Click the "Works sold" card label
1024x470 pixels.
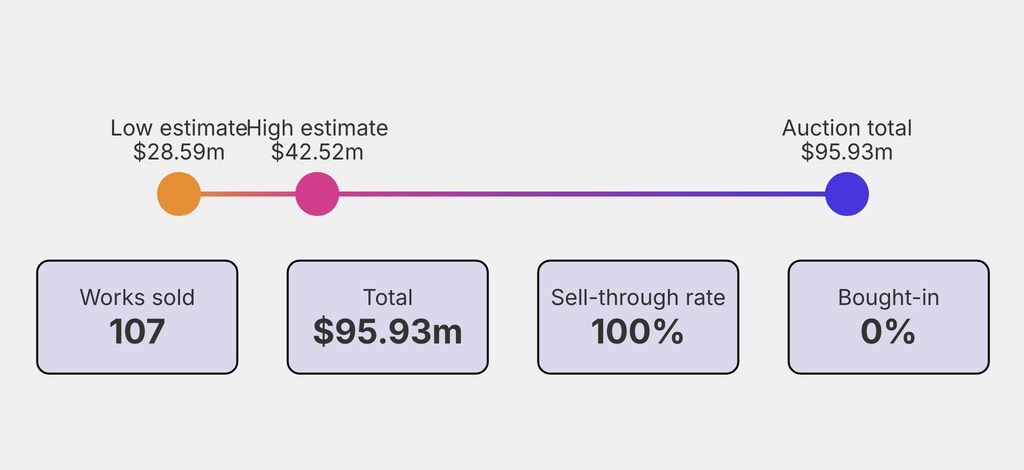tap(137, 297)
